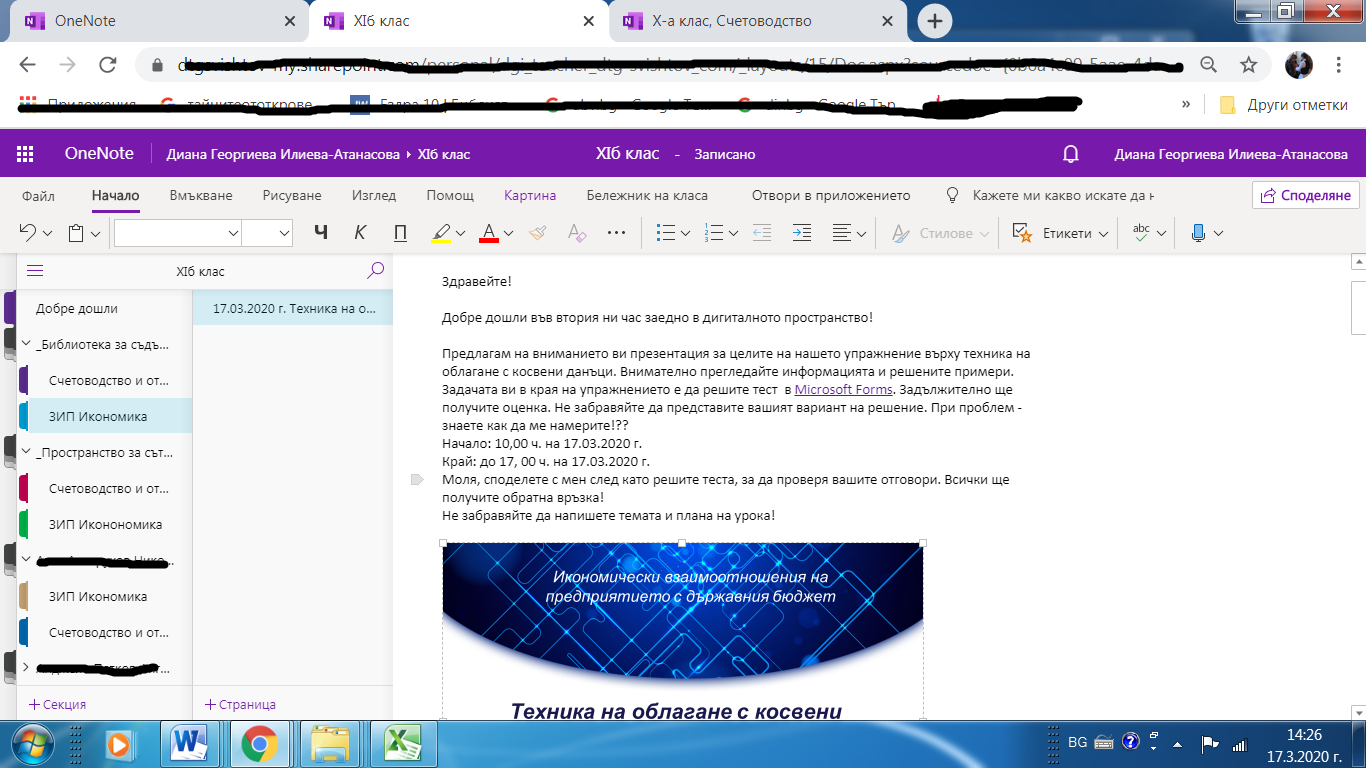Viewport: 1366px width, 768px height.
Task: Click the red font color icon
Action: (489, 233)
